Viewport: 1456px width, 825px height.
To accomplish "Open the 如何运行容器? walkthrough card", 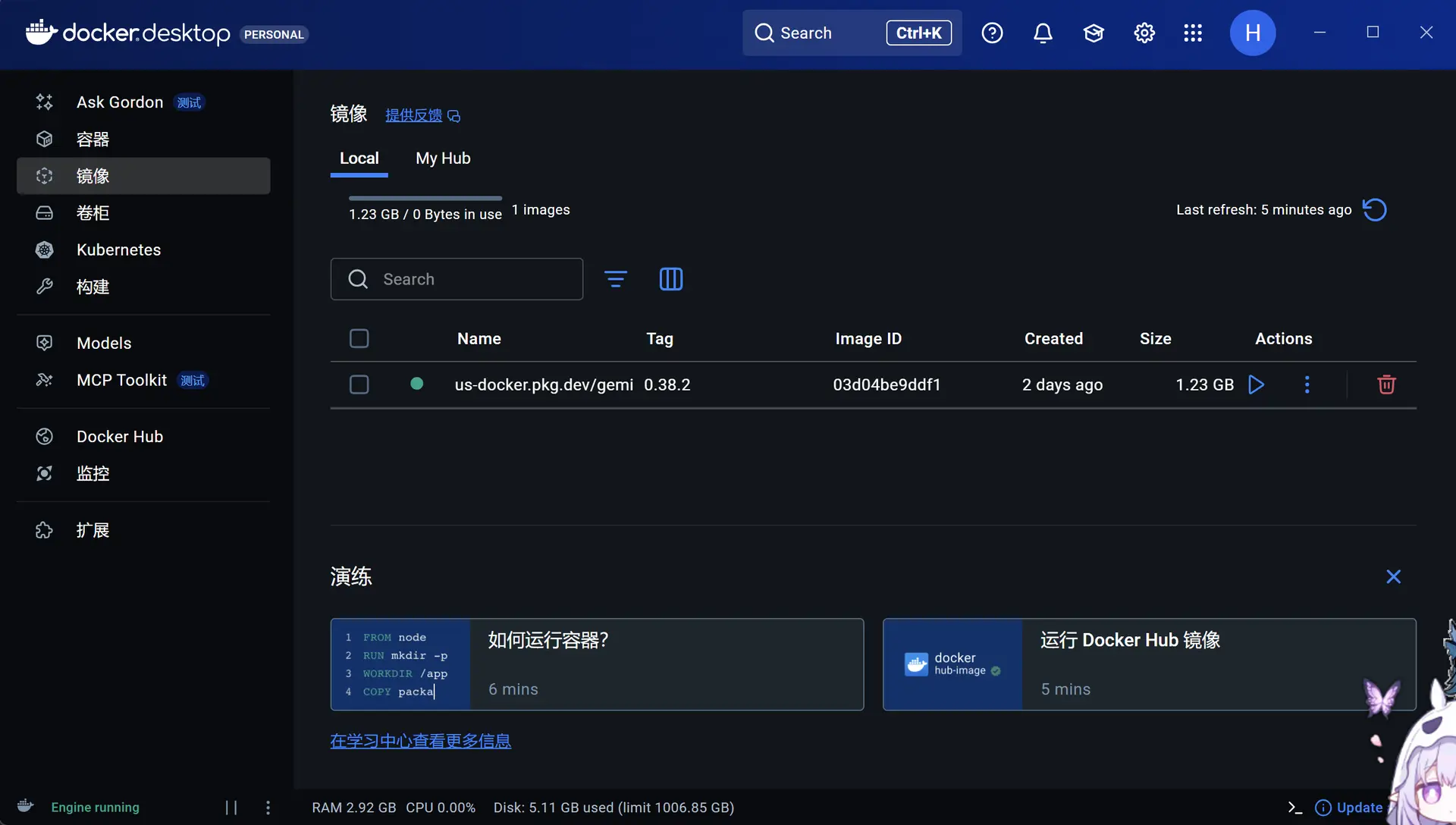I will [x=597, y=664].
